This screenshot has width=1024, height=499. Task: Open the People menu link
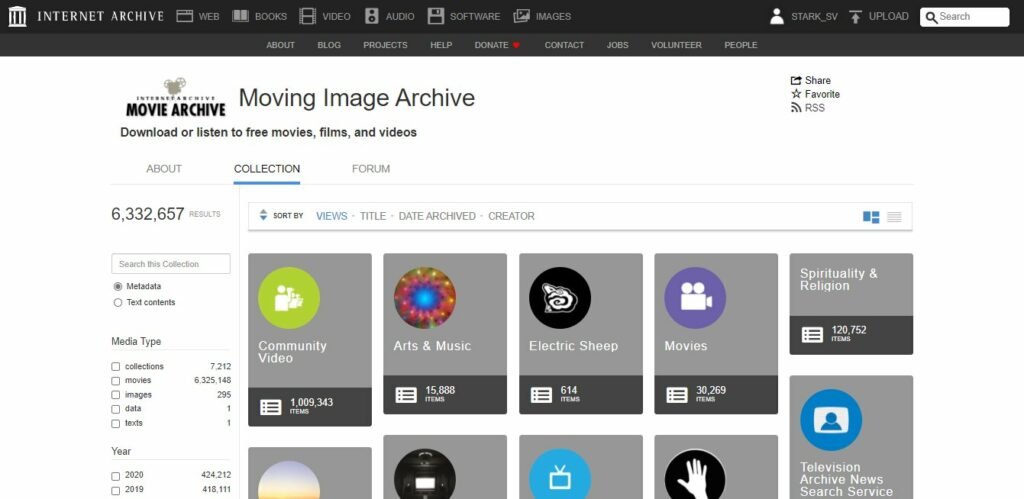(741, 45)
